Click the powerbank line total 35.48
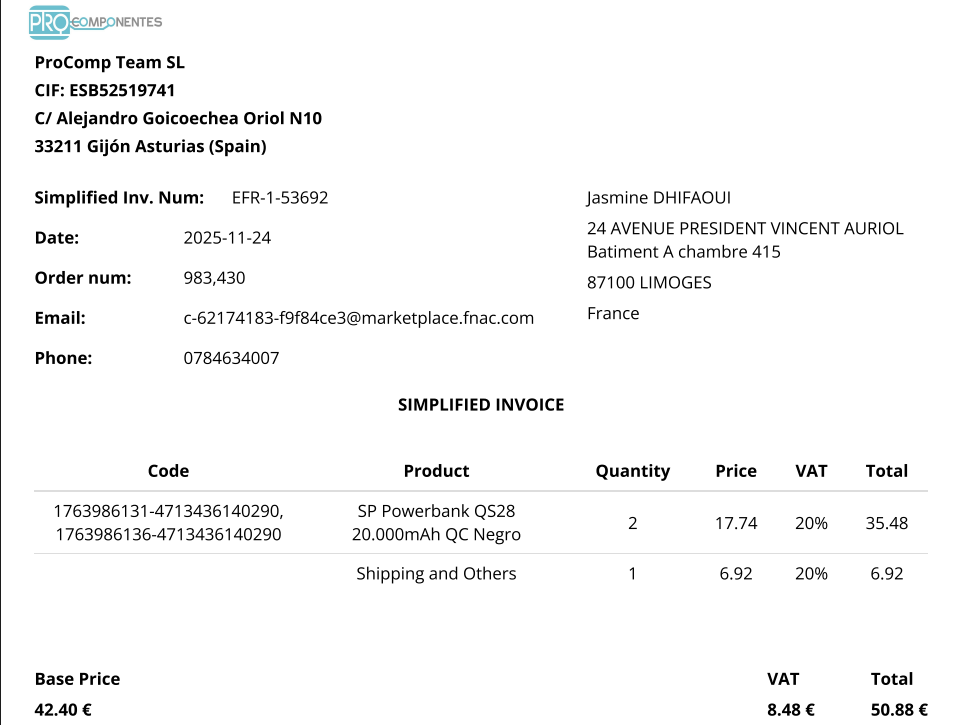The image size is (956, 725). point(886,523)
